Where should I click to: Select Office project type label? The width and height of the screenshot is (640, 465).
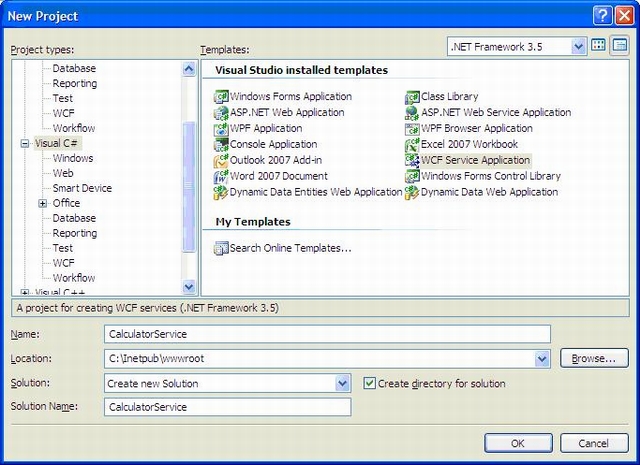(x=66, y=203)
